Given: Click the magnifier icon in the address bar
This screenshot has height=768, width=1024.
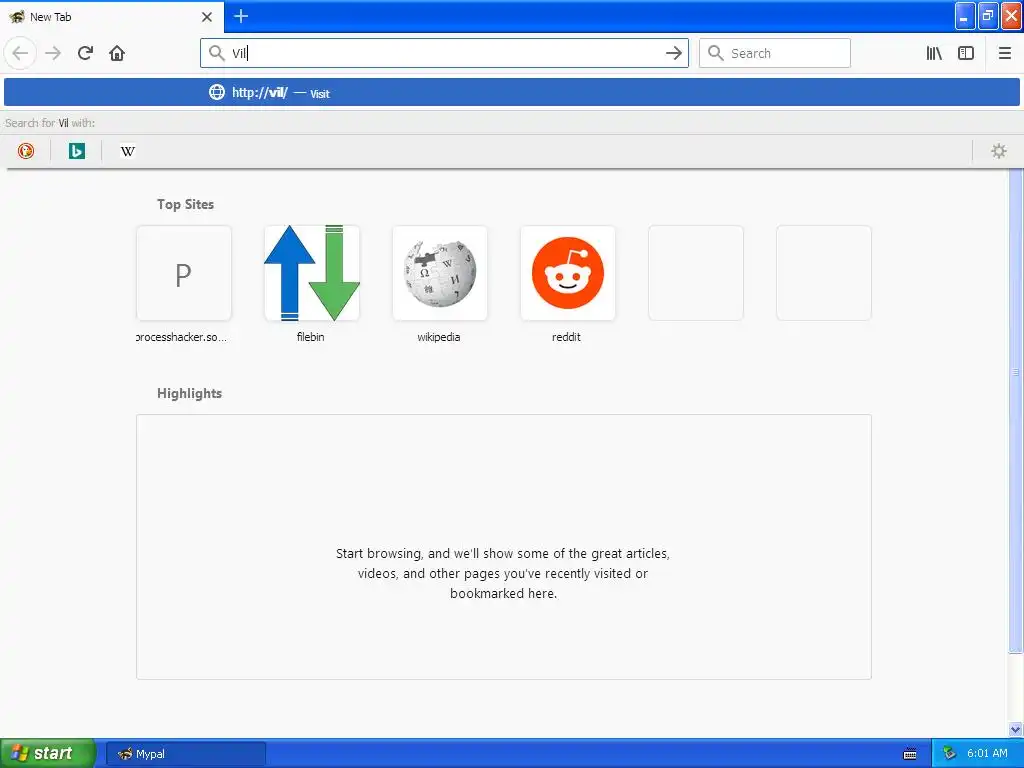Looking at the screenshot, I should point(216,52).
